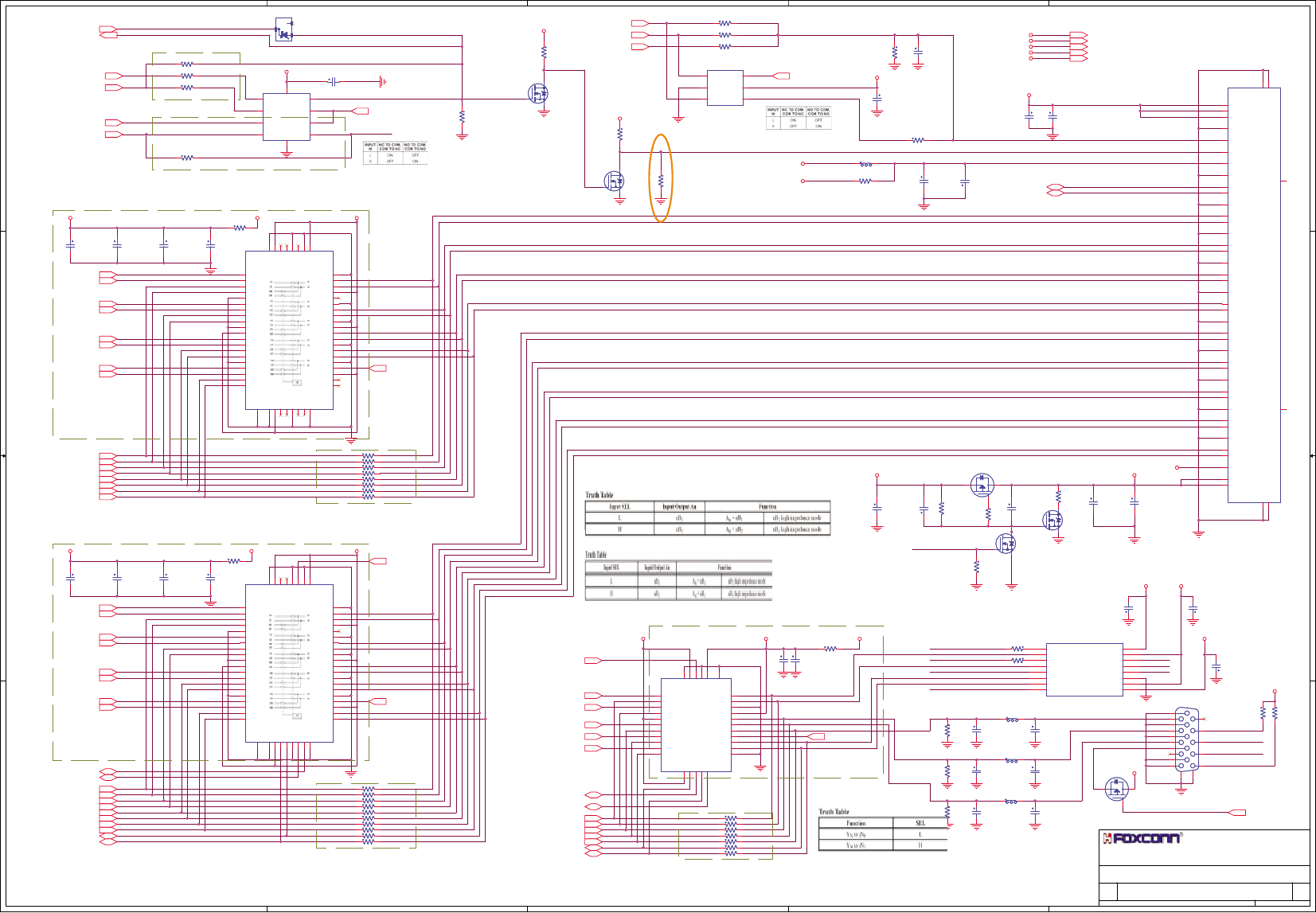Click the lower-left large multiplexer IC body

[x=289, y=663]
